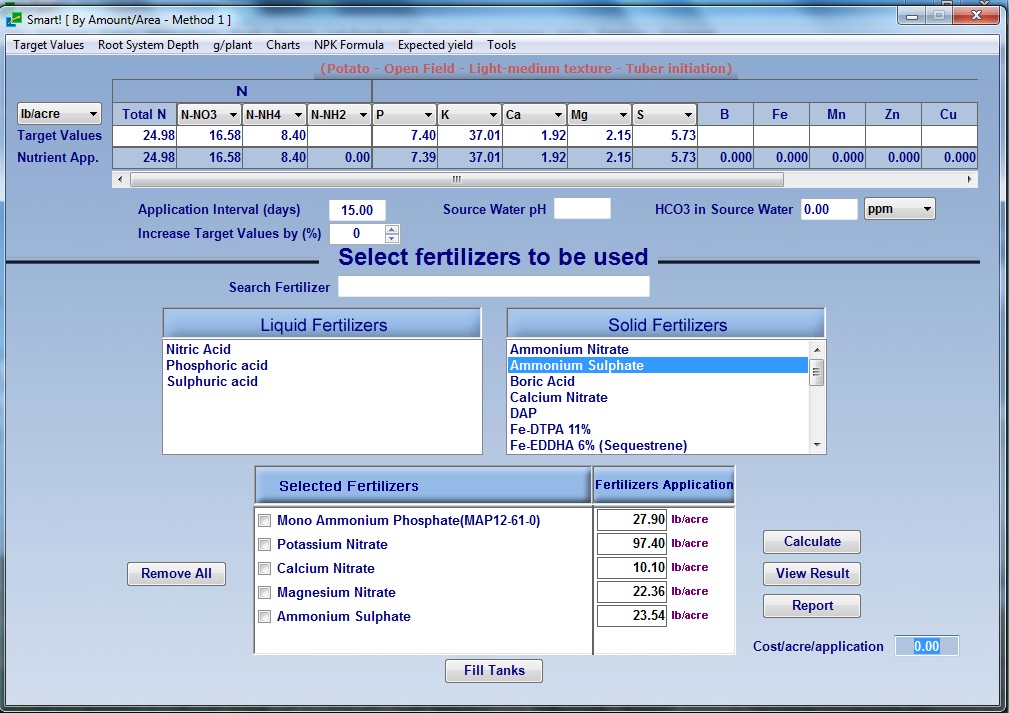
Task: Open the Expected yield menu
Action: (435, 45)
